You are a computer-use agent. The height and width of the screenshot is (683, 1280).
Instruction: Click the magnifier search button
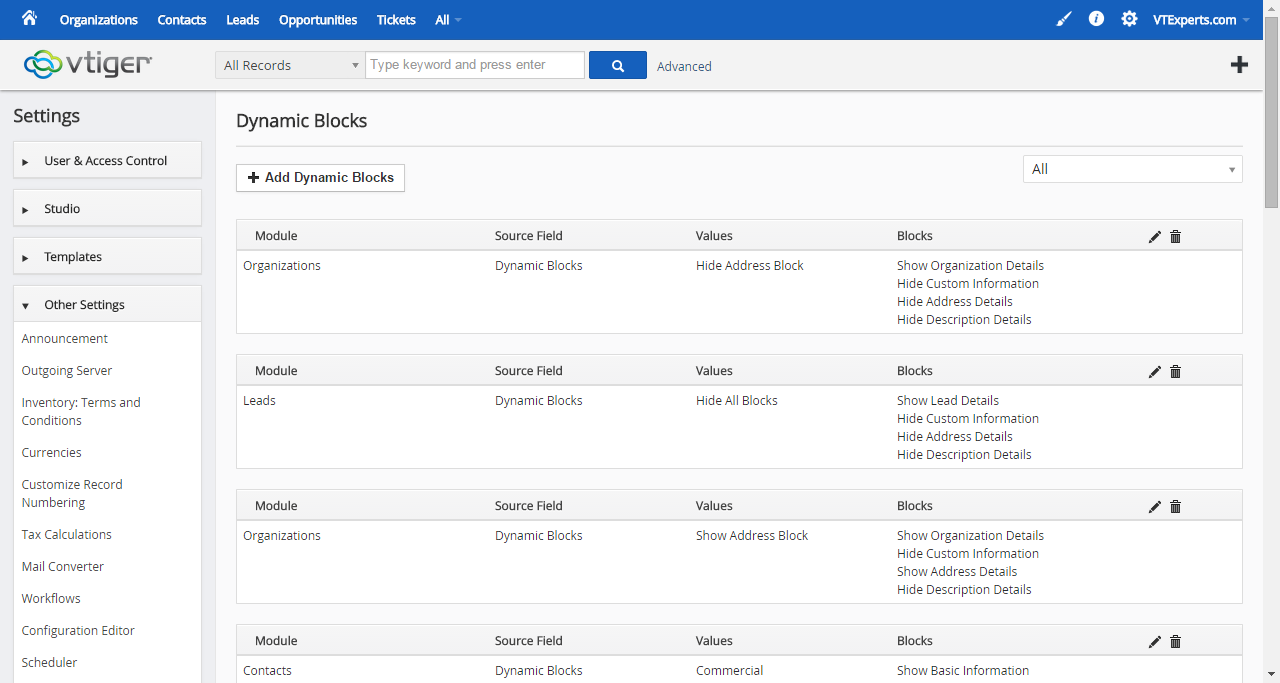point(618,65)
